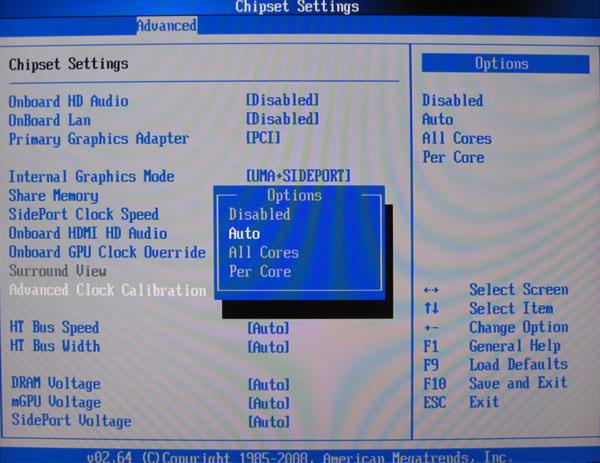Select the SidePort Clock Speed setting

[x=83, y=214]
